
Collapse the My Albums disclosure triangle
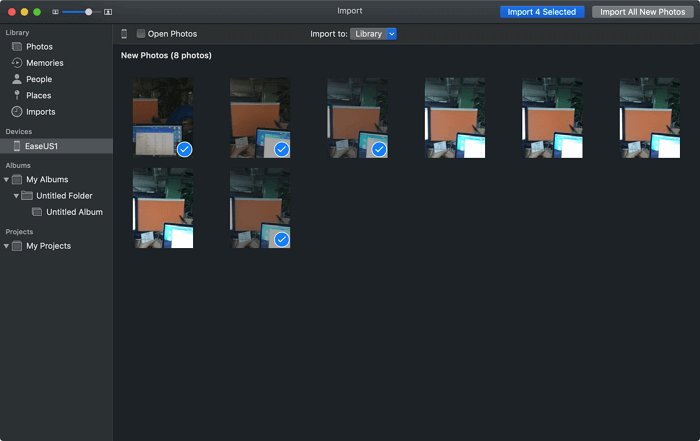(6, 180)
